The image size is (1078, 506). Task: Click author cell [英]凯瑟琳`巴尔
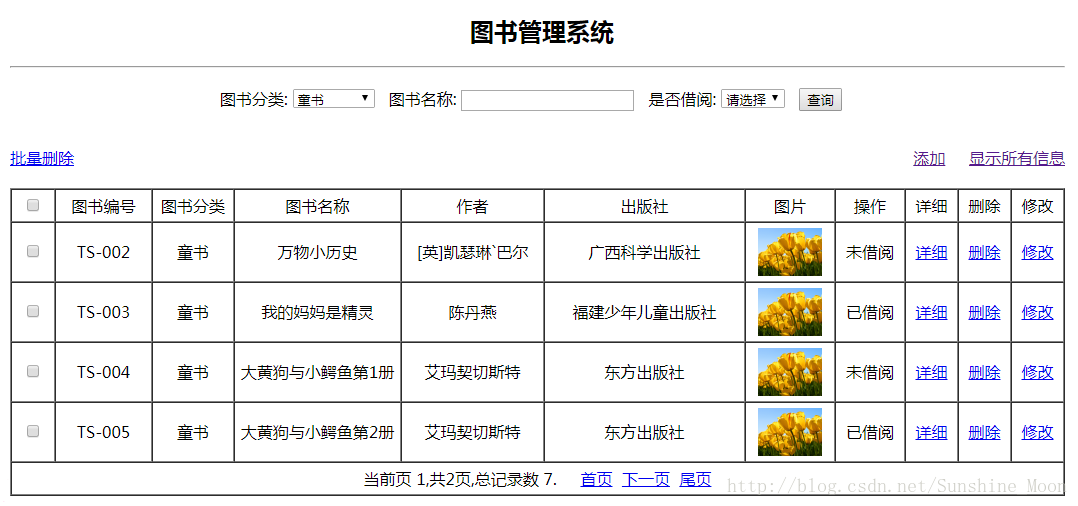click(472, 252)
